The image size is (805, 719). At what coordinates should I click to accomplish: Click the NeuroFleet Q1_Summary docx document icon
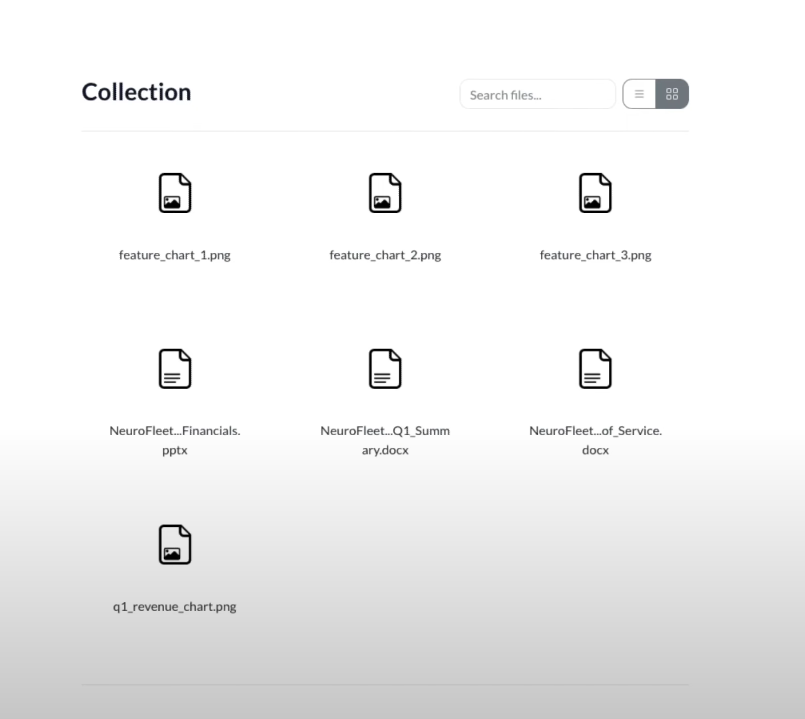pyautogui.click(x=385, y=368)
